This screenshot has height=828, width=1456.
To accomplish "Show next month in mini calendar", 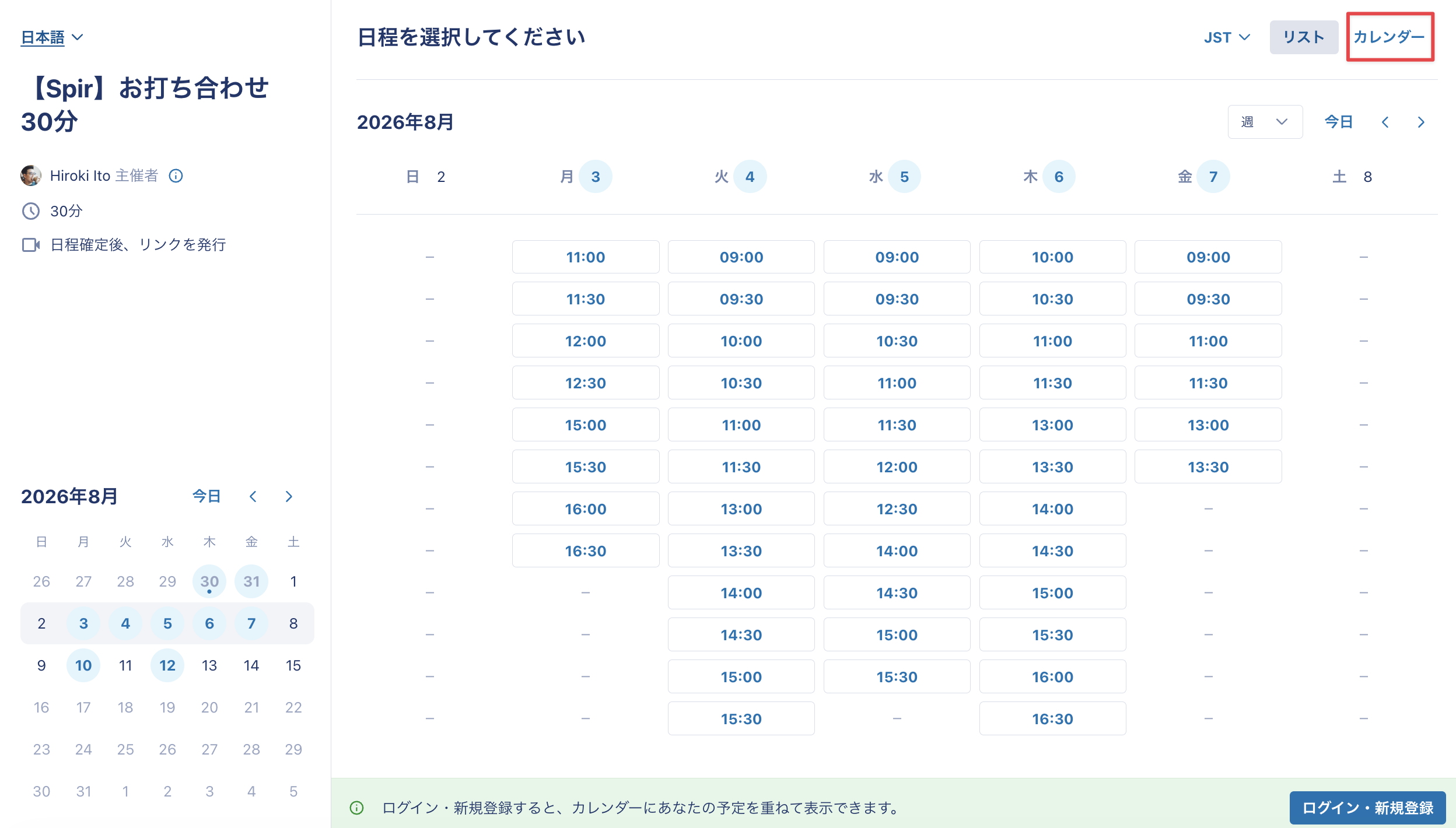I will pyautogui.click(x=289, y=496).
